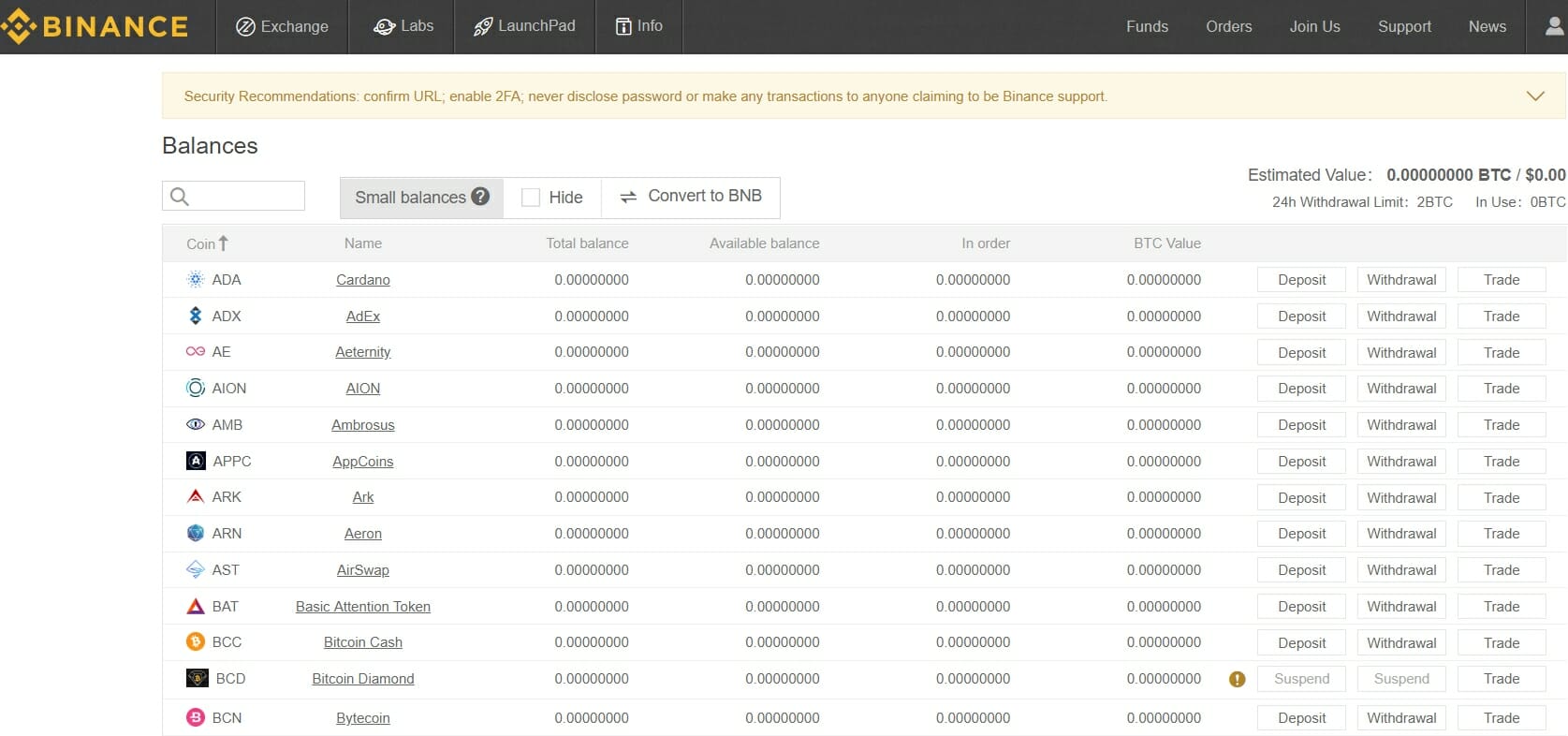1568x736 pixels.
Task: Click the Available balance column header
Action: [x=764, y=243]
